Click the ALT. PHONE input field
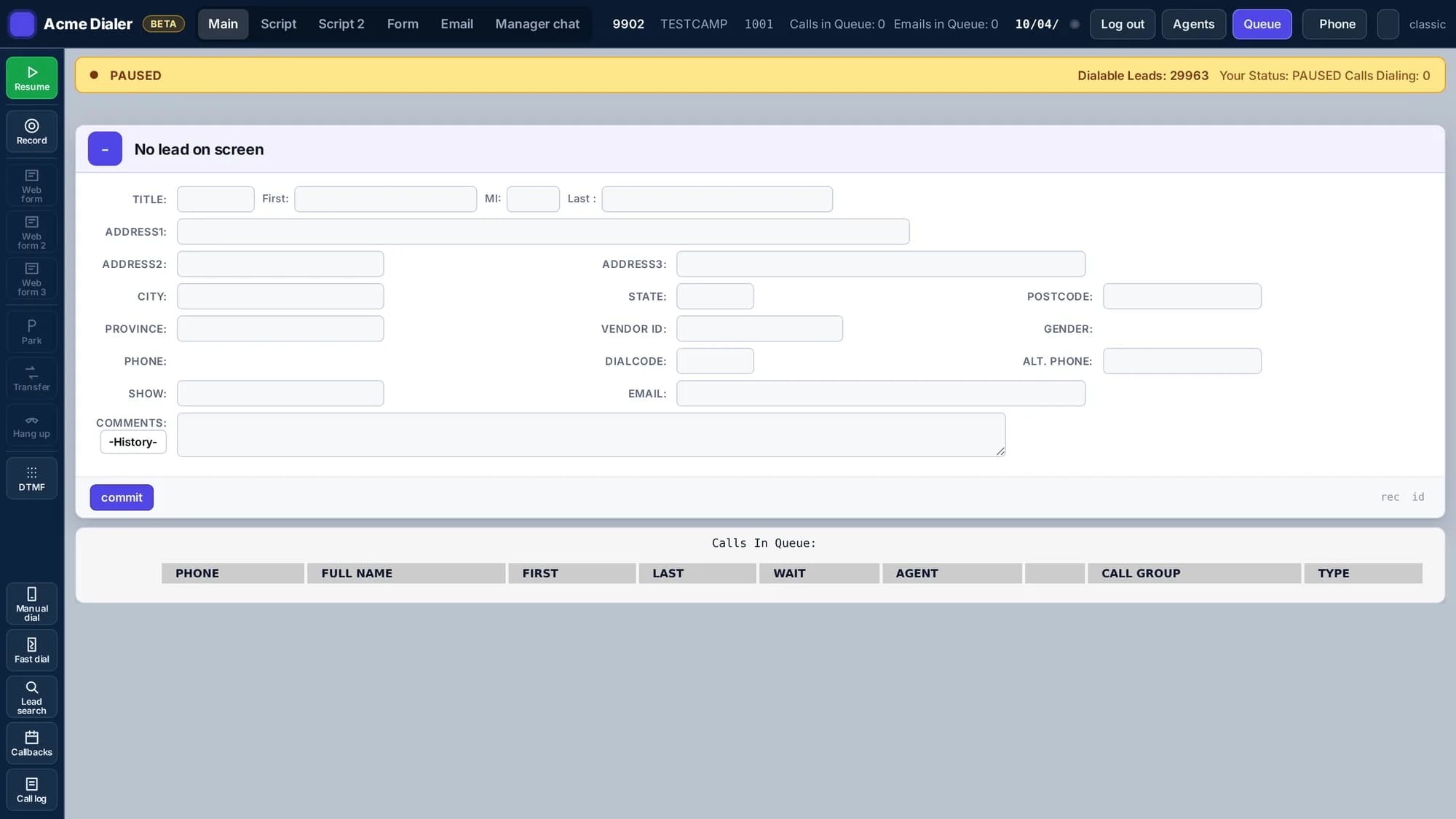1456x819 pixels. click(1182, 361)
